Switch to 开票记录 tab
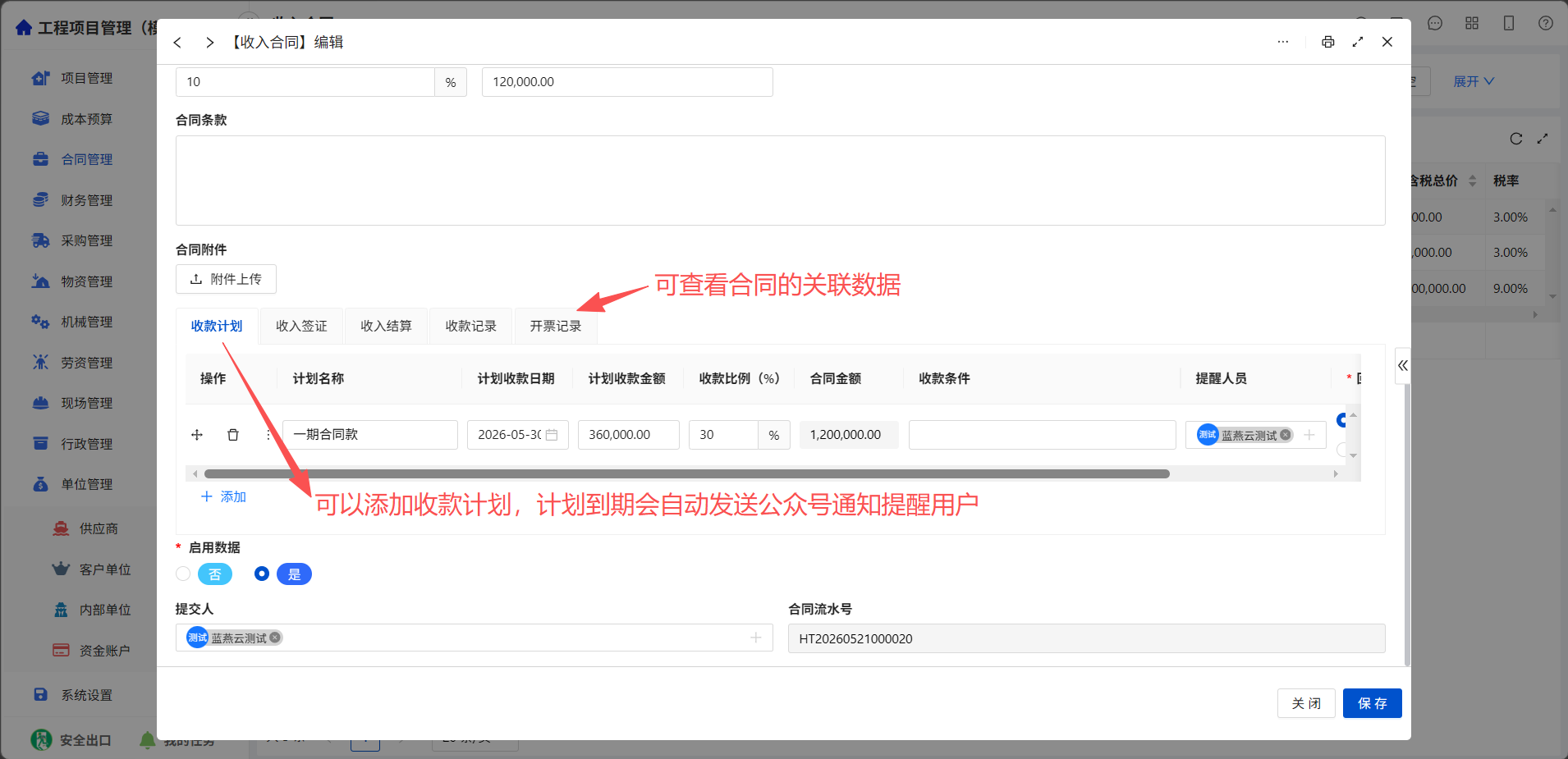The height and width of the screenshot is (759, 1568). pos(555,326)
